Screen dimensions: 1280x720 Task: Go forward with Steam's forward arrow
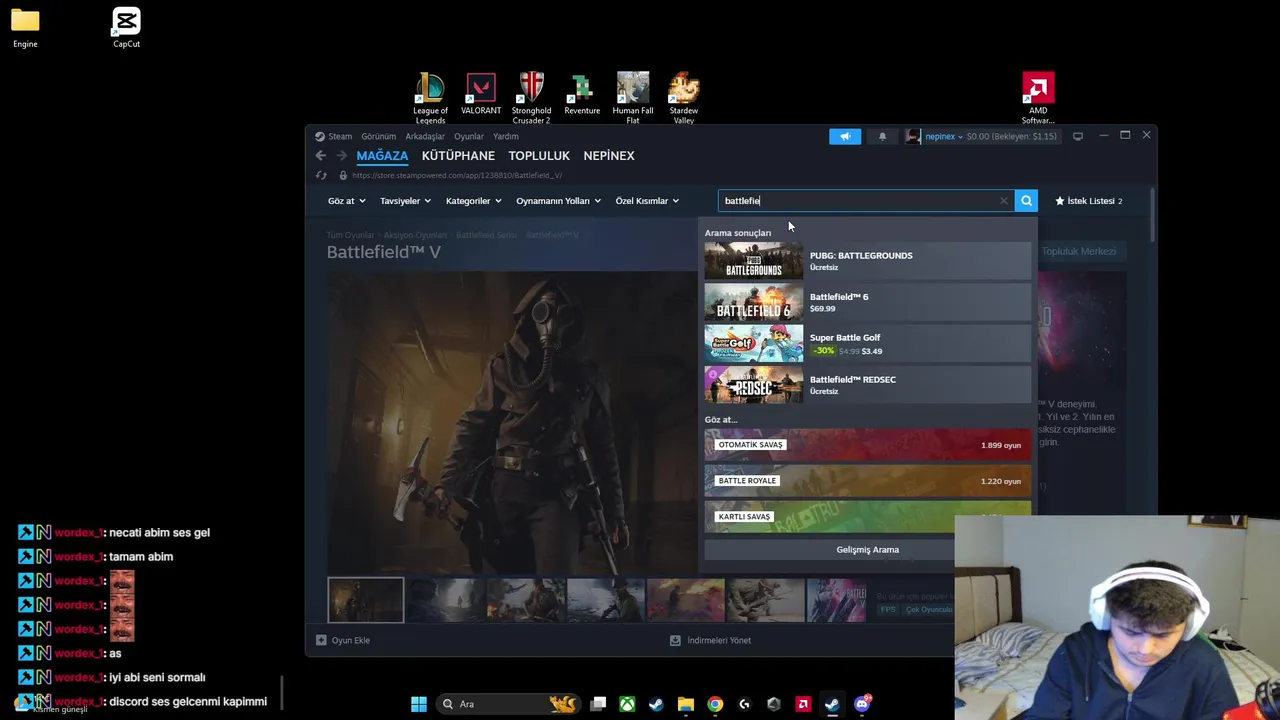(x=341, y=155)
